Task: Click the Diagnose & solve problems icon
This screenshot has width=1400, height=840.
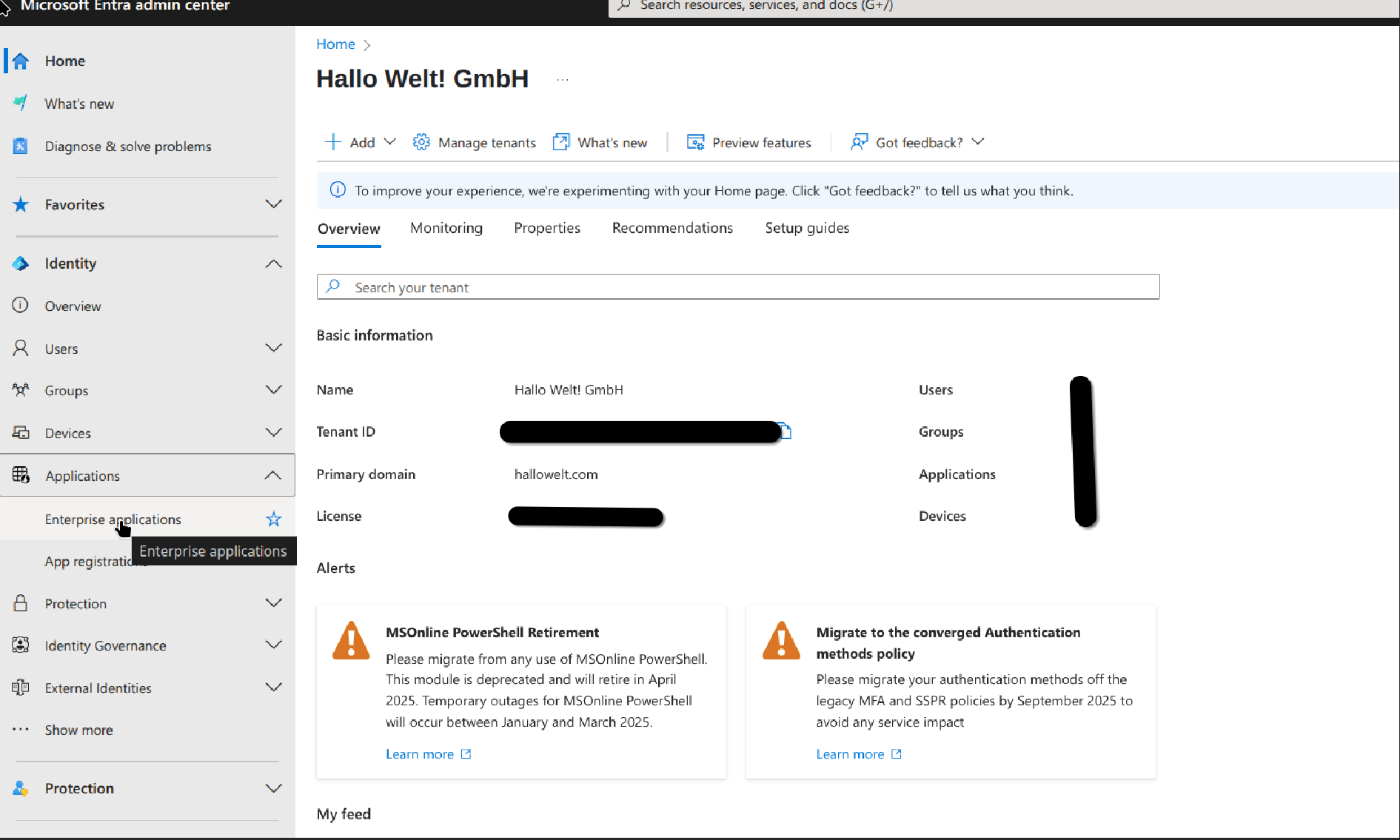Action: tap(21, 147)
